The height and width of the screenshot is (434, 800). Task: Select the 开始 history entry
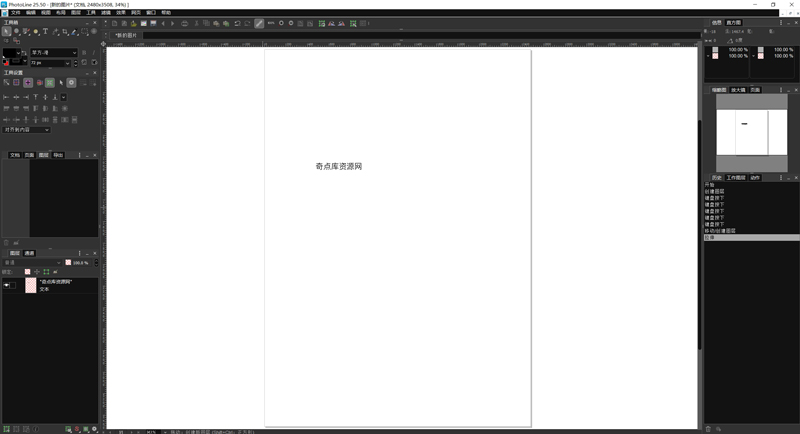click(710, 185)
